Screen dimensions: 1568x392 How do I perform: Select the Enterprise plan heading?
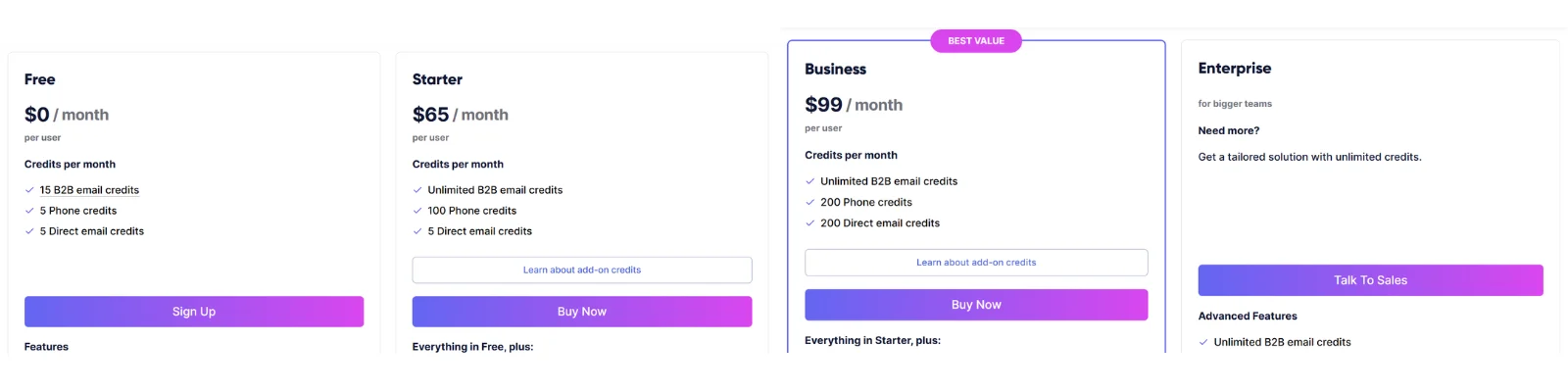click(x=1235, y=69)
